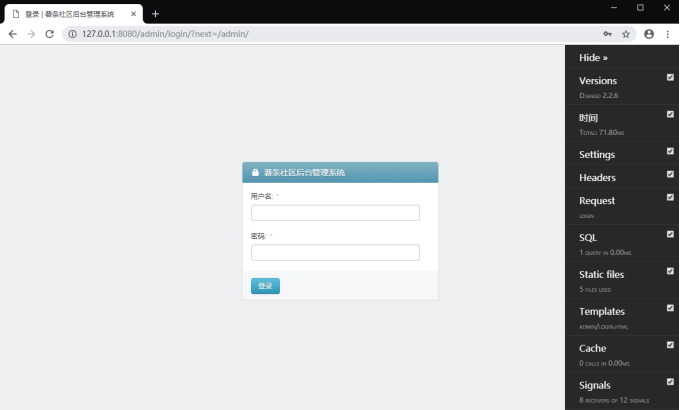
Task: Open the saved passwords key icon
Action: click(x=608, y=34)
